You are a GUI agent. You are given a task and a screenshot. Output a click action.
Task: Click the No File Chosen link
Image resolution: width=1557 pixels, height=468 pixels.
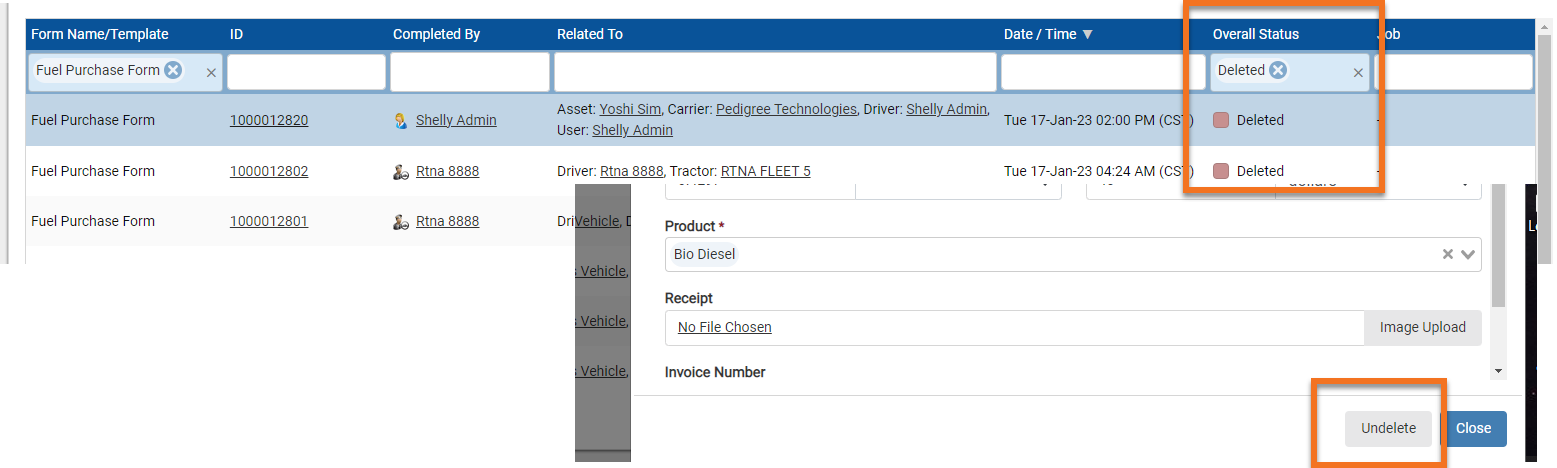point(724,327)
